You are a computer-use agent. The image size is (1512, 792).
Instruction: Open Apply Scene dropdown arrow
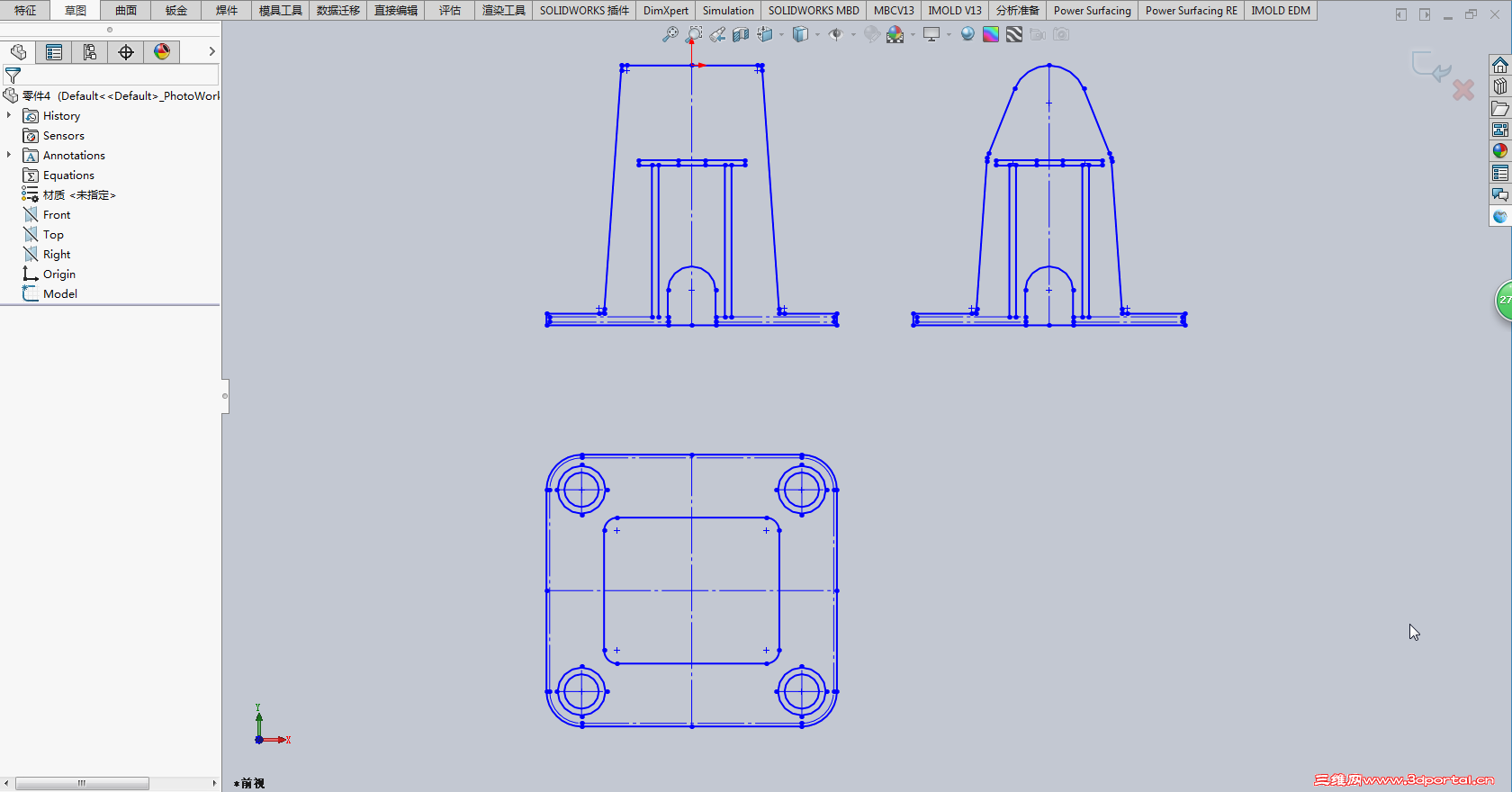913,35
